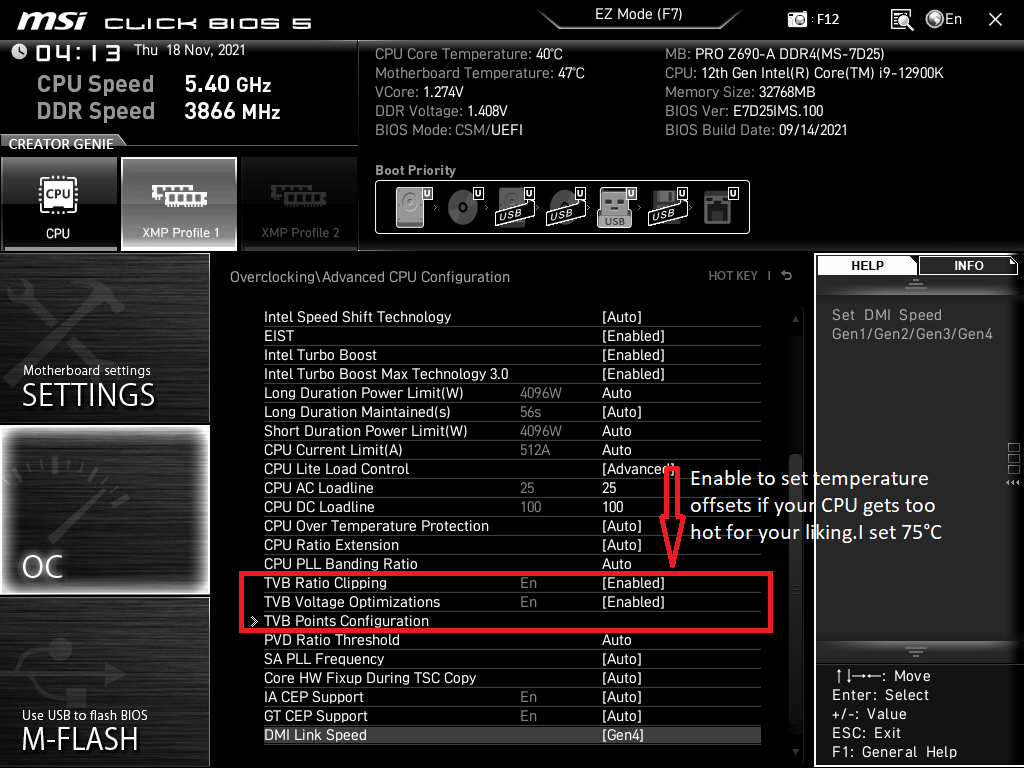This screenshot has width=1024, height=768.
Task: Open Long Duration Maintained(s) Auto dropdown
Action: (x=622, y=411)
